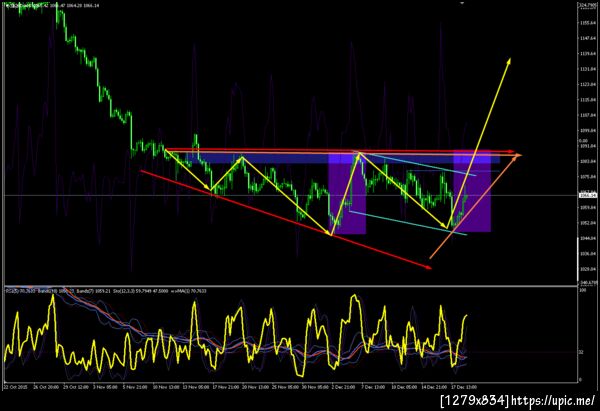
Task: Click the 25 Nov 05:00 time label
Action: point(285,387)
